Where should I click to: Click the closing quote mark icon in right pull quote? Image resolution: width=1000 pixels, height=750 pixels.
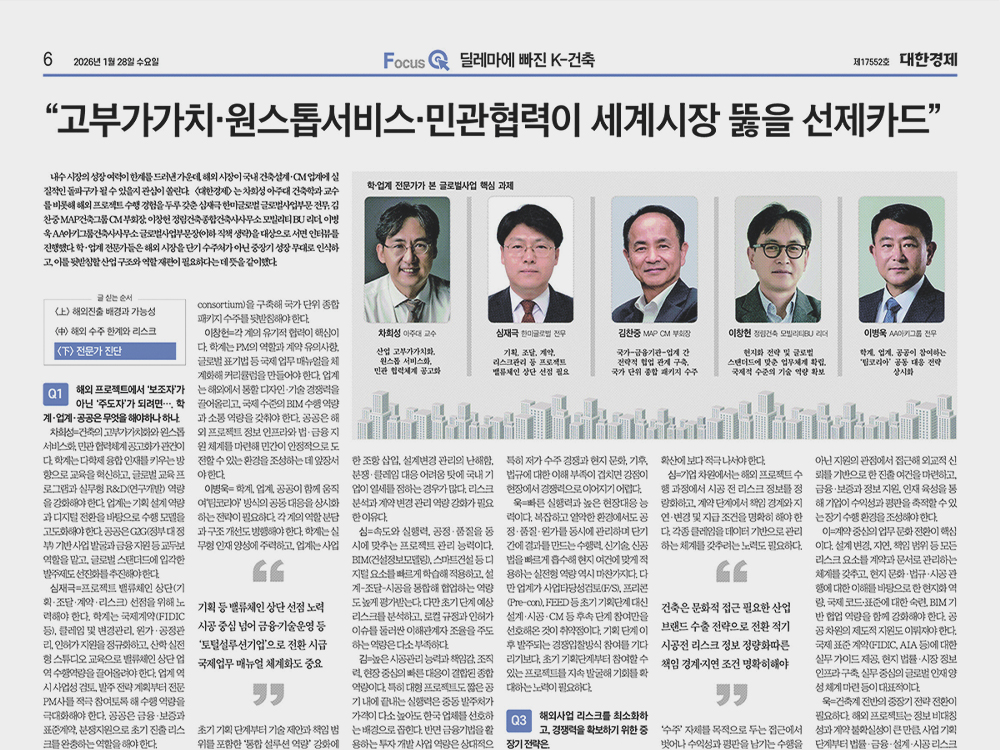coord(732,693)
